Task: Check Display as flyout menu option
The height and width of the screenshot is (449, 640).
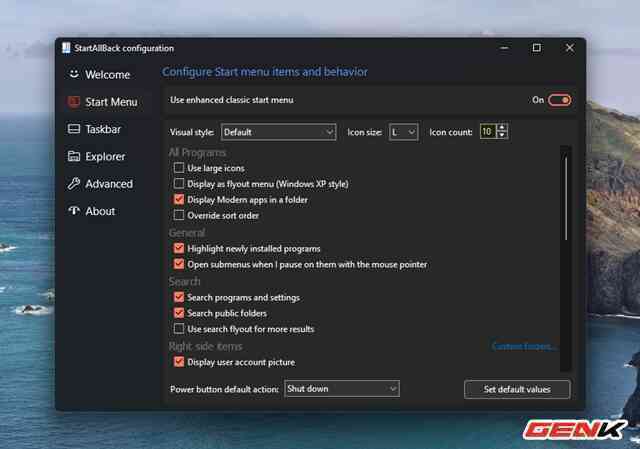Action: click(x=179, y=184)
